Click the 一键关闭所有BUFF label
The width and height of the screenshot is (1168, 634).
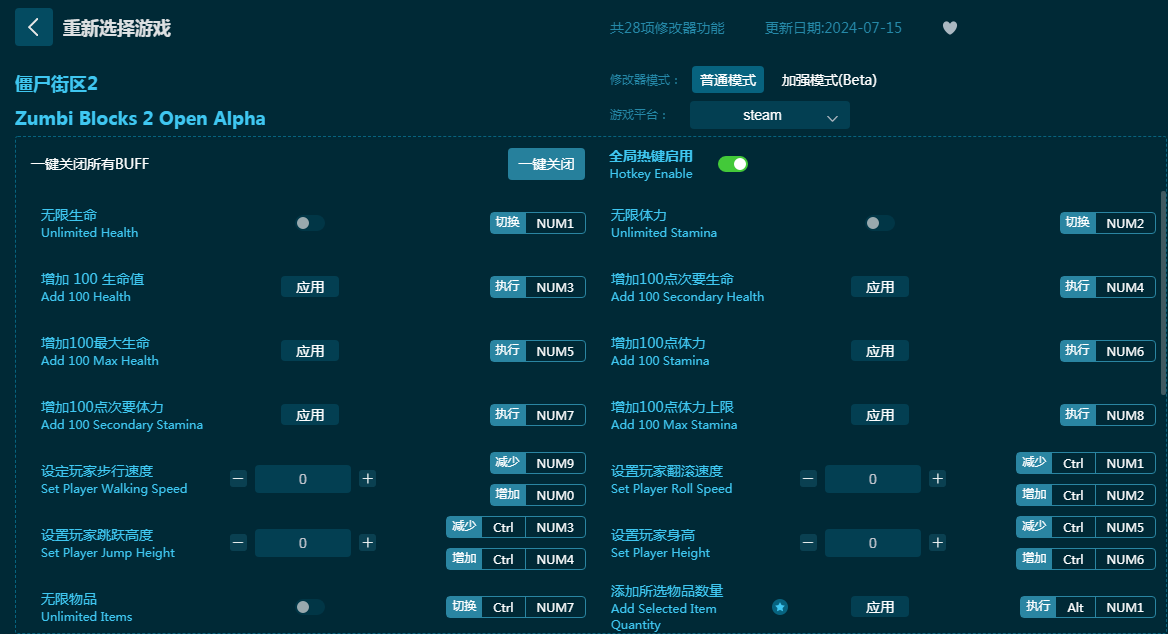tap(90, 164)
